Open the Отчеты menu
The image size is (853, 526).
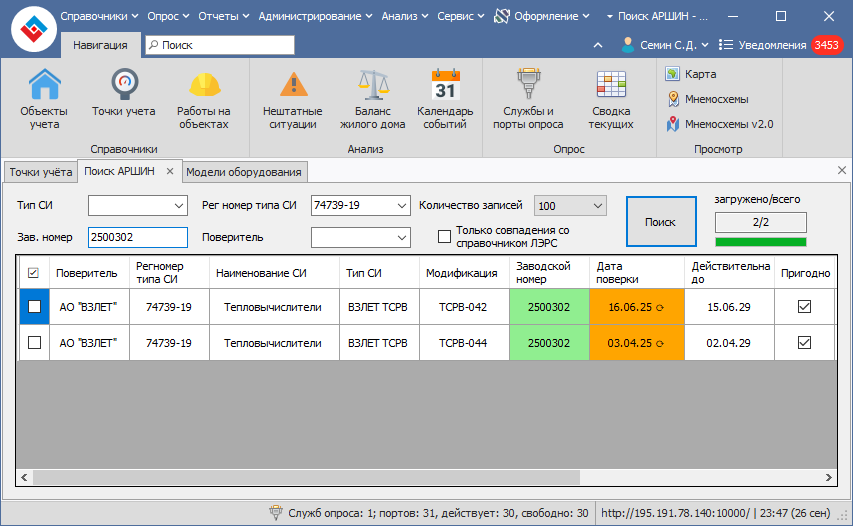tap(224, 16)
